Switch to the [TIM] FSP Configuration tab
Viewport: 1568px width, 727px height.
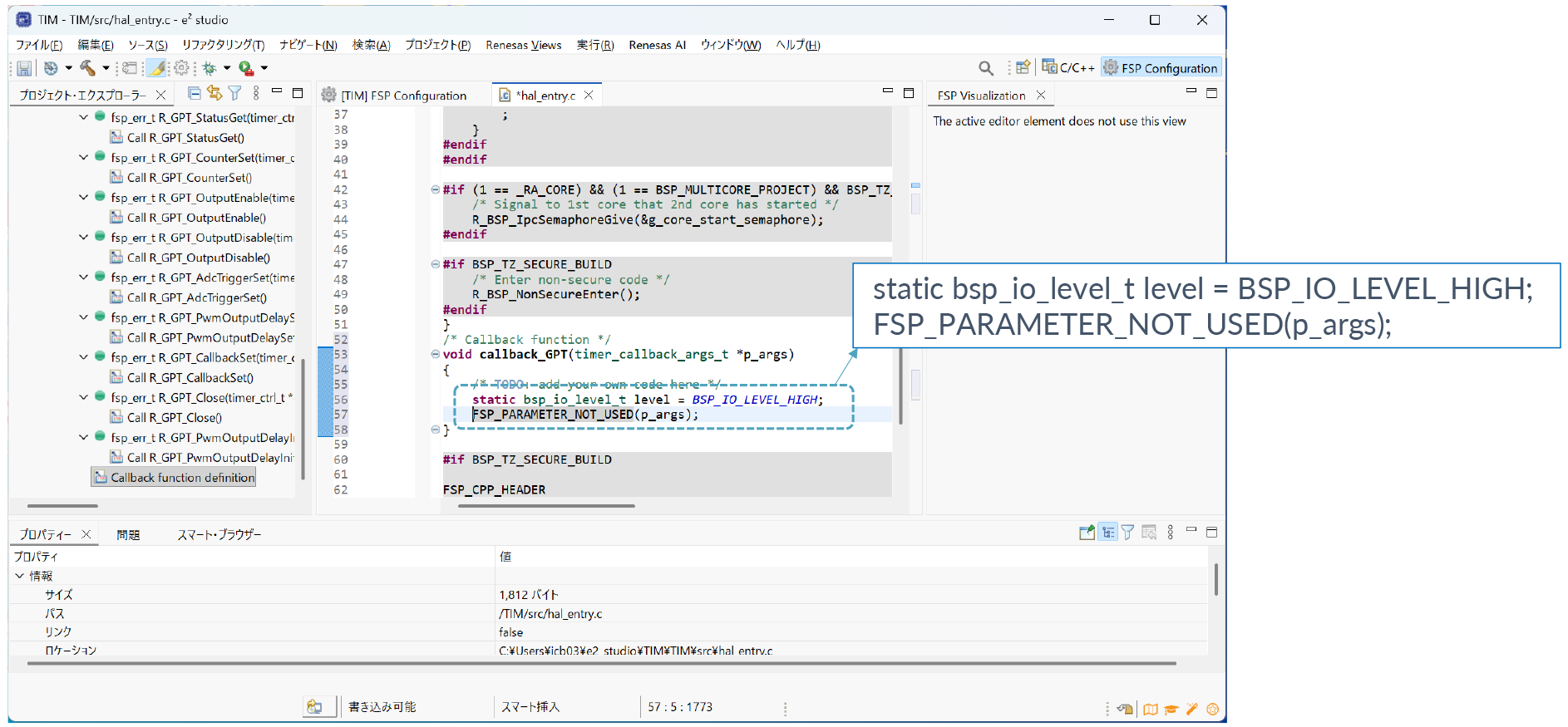(x=403, y=96)
